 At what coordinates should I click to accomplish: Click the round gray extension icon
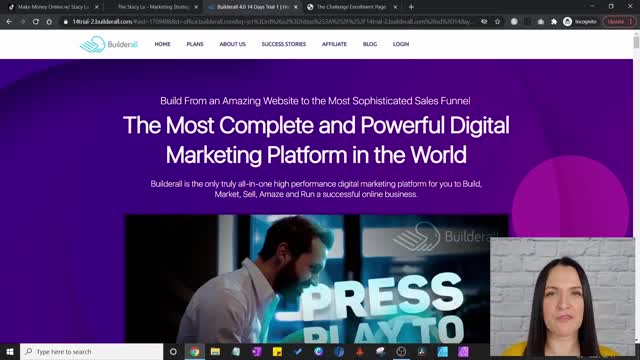pos(514,22)
